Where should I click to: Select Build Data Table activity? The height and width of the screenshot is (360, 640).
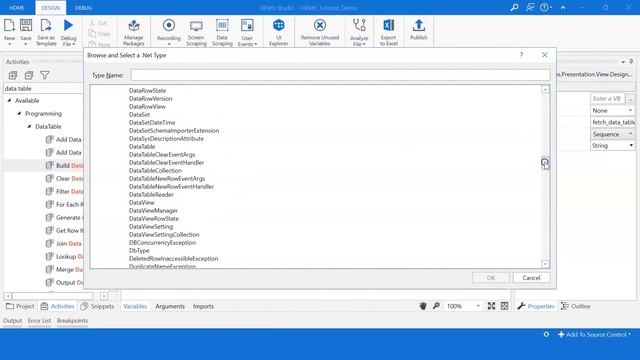64,165
